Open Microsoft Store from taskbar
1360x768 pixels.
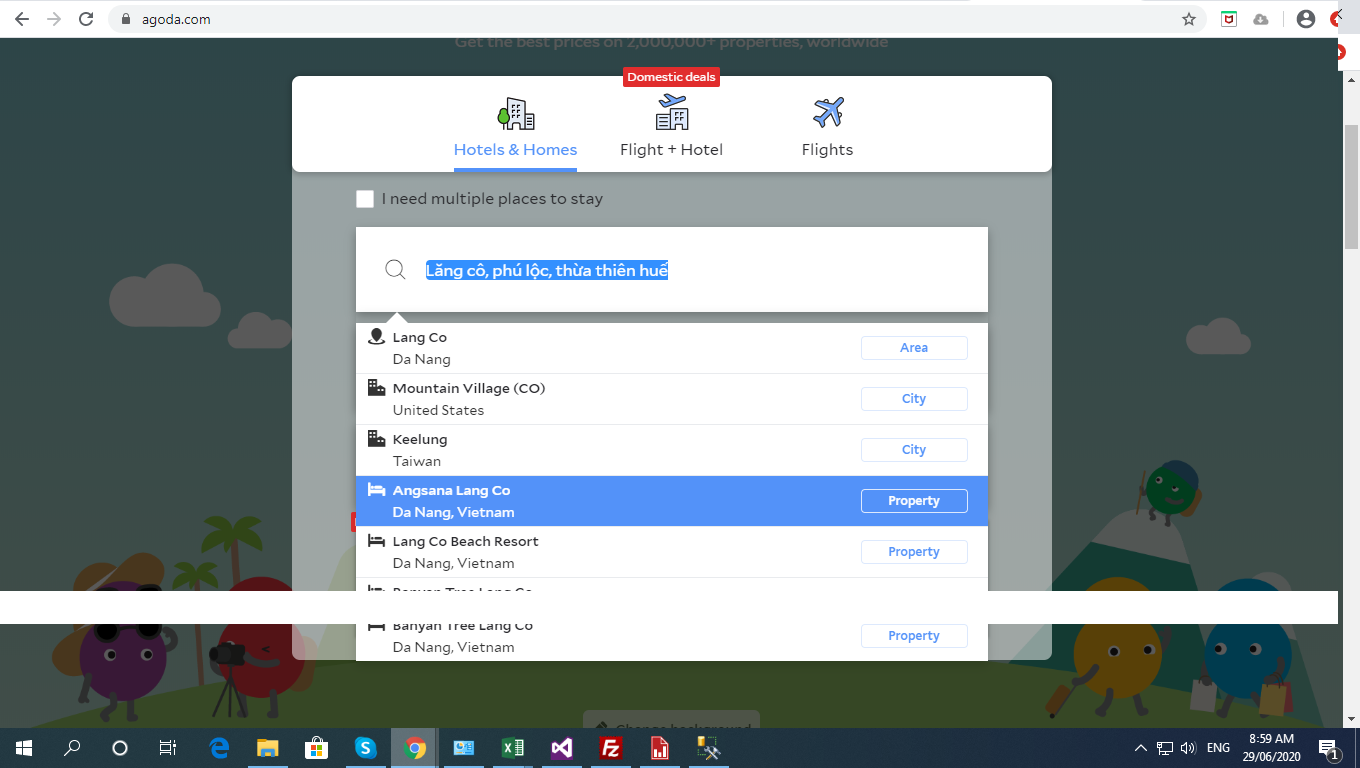point(317,748)
